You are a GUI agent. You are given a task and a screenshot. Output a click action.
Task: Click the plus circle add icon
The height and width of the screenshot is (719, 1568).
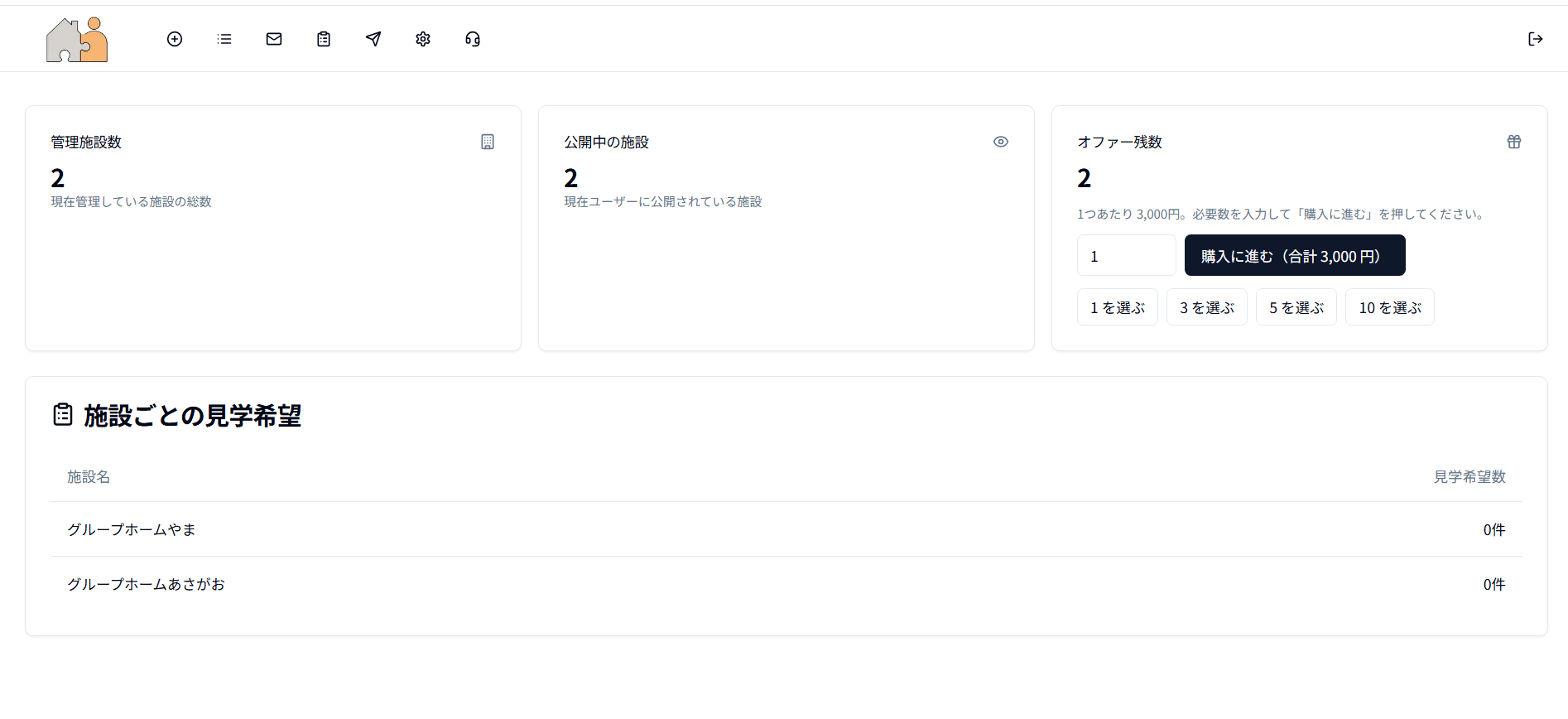point(175,39)
